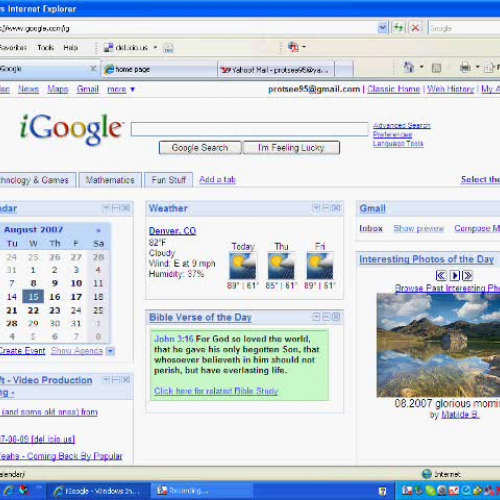
Task: Switch to the Yahoo! Mail browser tab
Action: [x=276, y=70]
